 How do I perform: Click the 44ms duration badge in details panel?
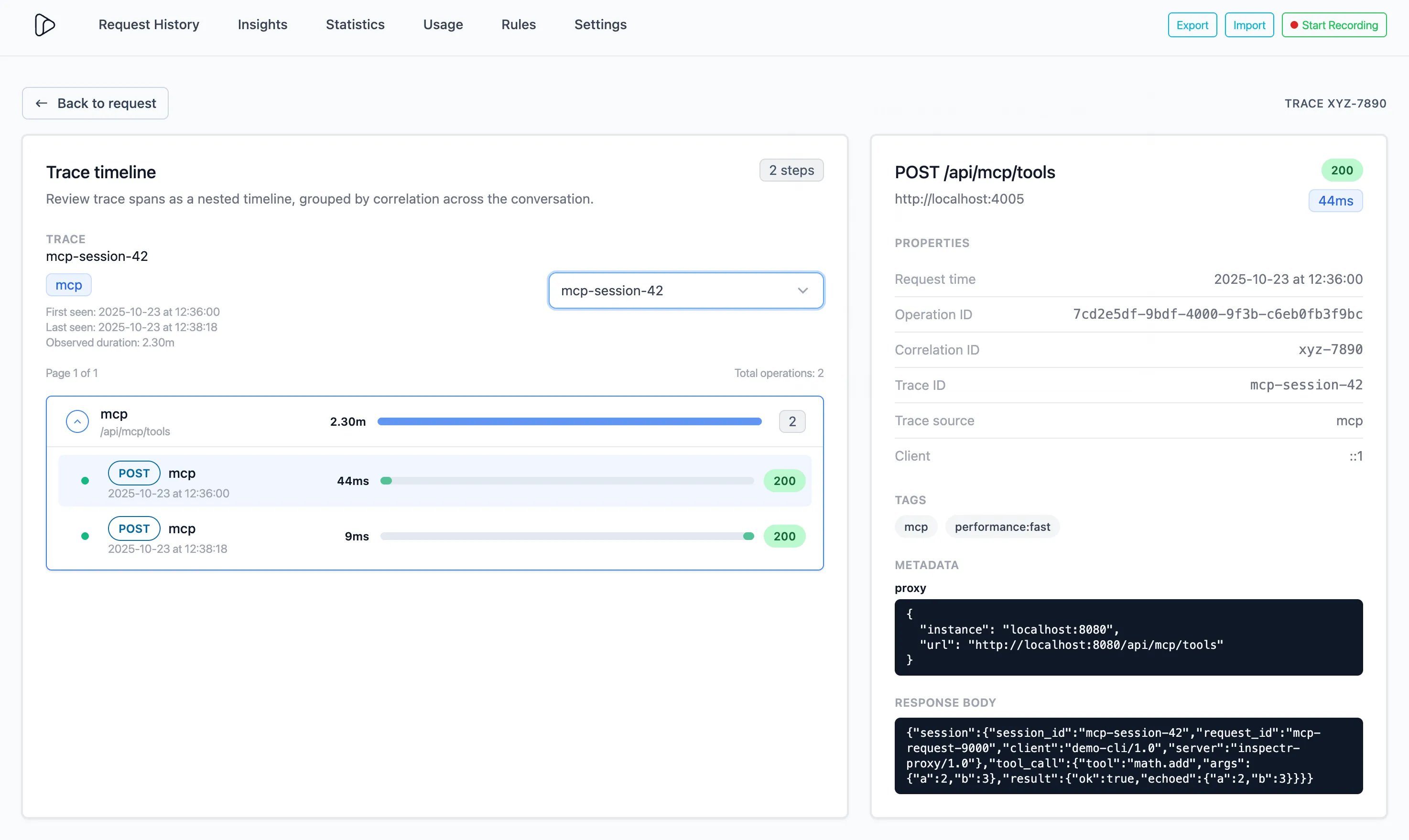[1335, 201]
